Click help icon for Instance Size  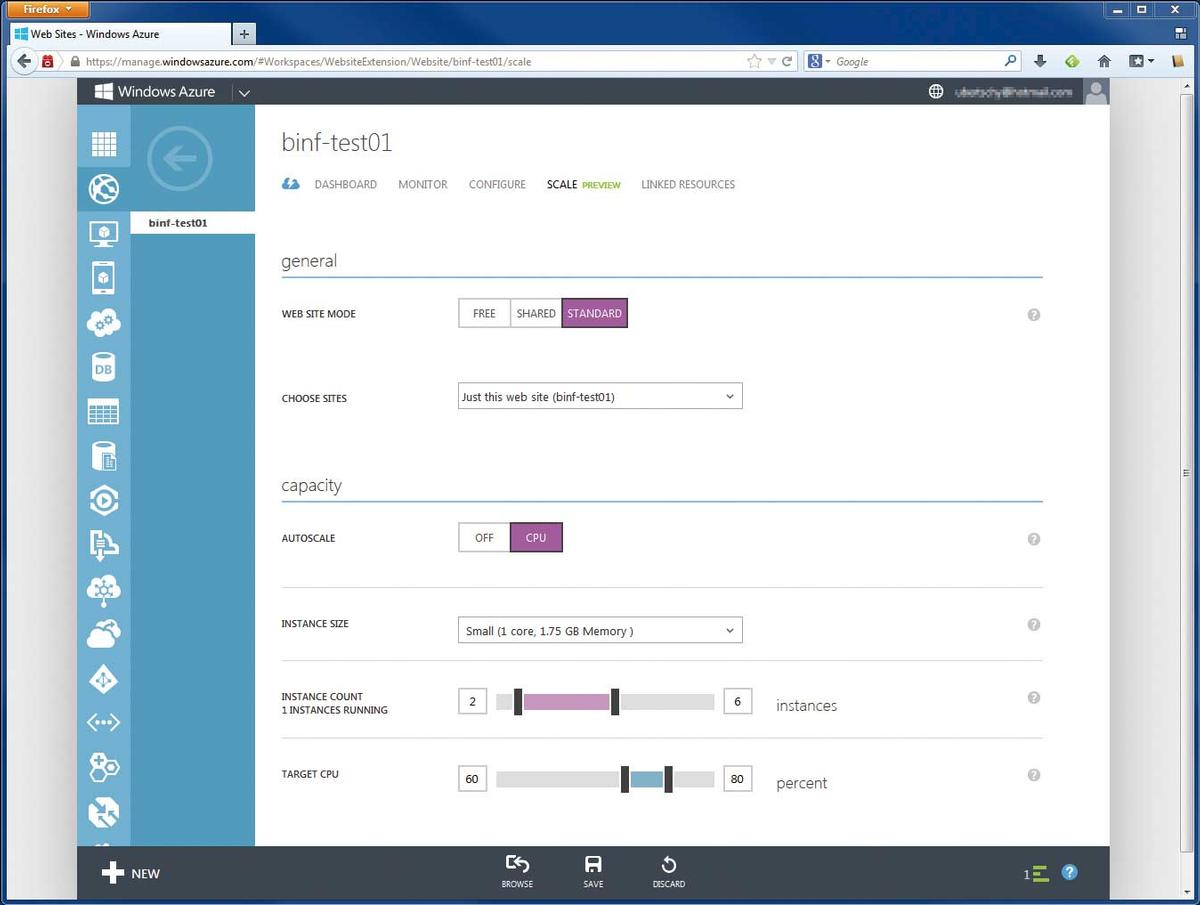tap(1034, 625)
